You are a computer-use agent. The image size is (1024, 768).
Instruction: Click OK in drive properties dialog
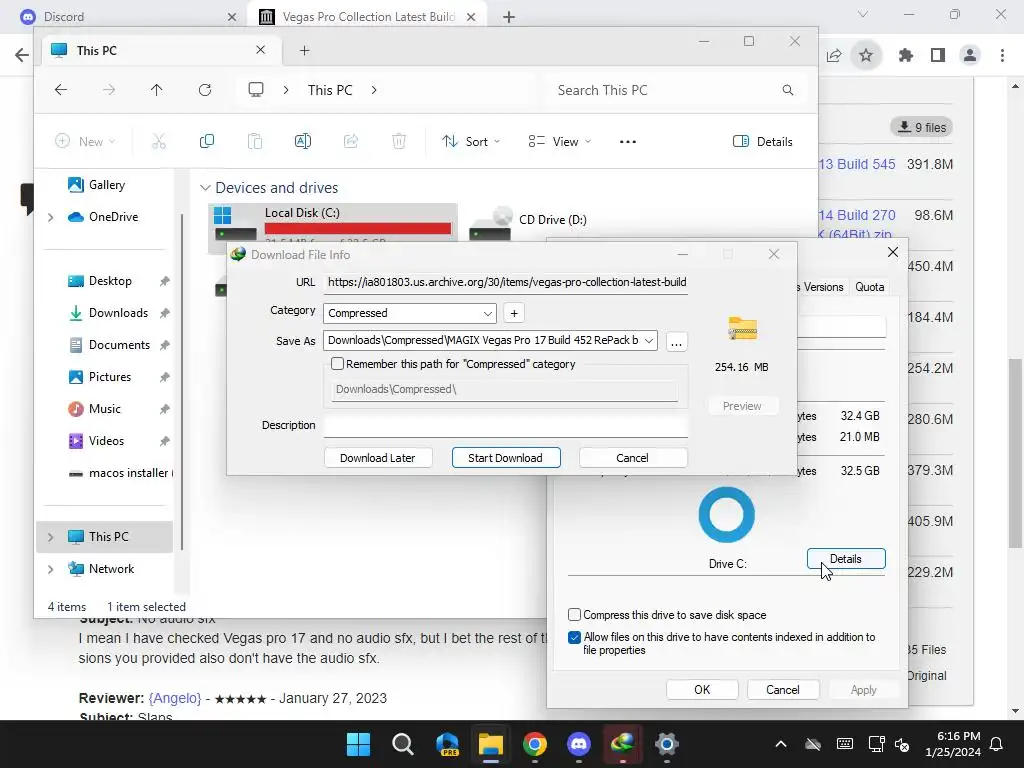pos(702,690)
